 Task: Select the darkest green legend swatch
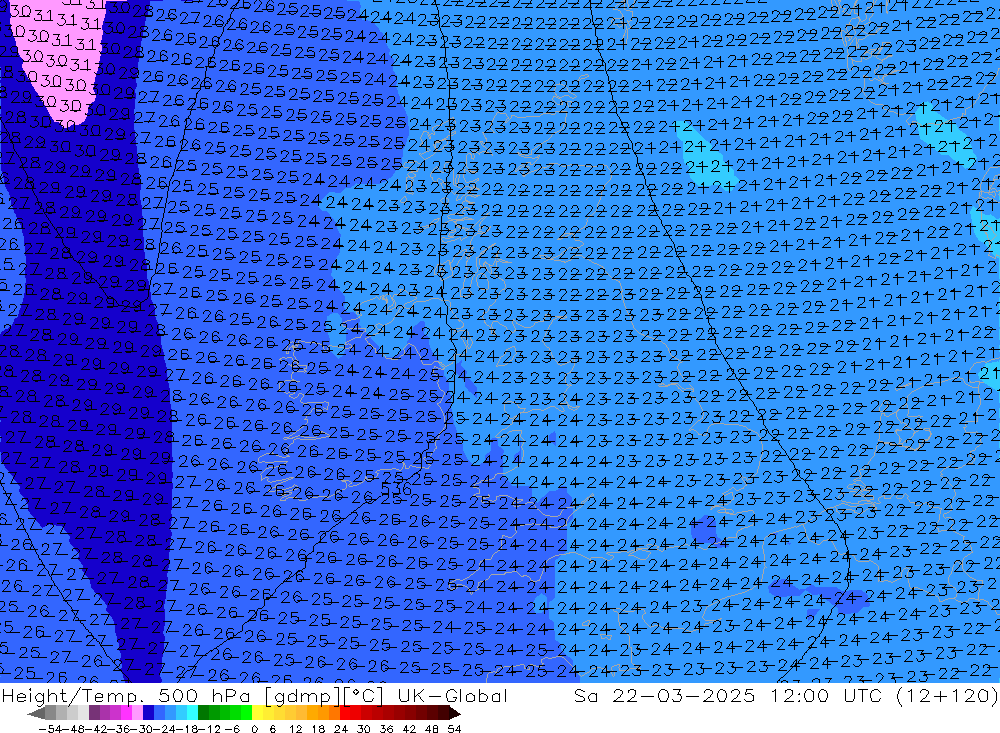(203, 712)
